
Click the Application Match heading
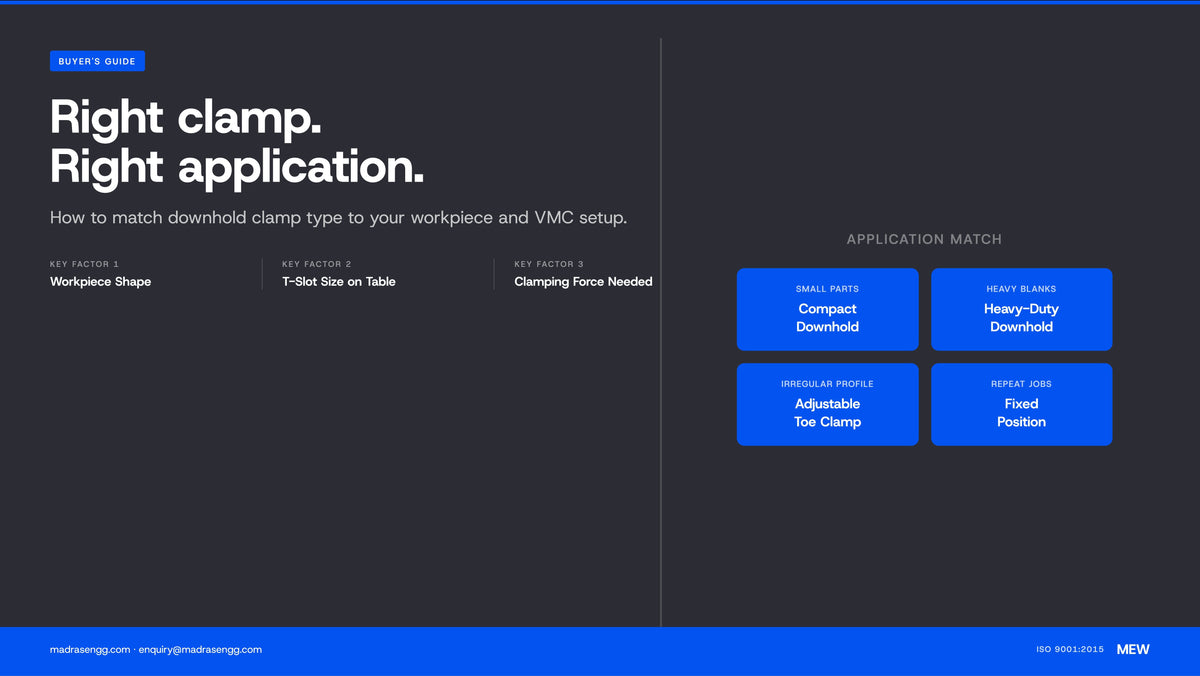click(924, 239)
